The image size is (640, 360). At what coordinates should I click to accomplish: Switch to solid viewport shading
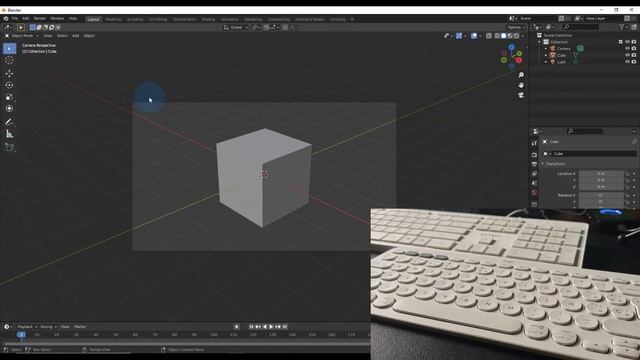[504, 36]
